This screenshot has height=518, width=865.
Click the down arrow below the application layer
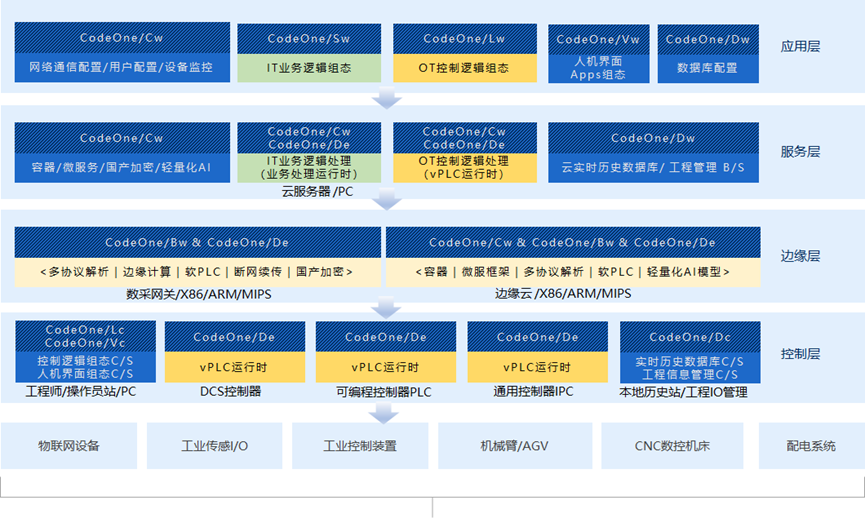pos(386,99)
